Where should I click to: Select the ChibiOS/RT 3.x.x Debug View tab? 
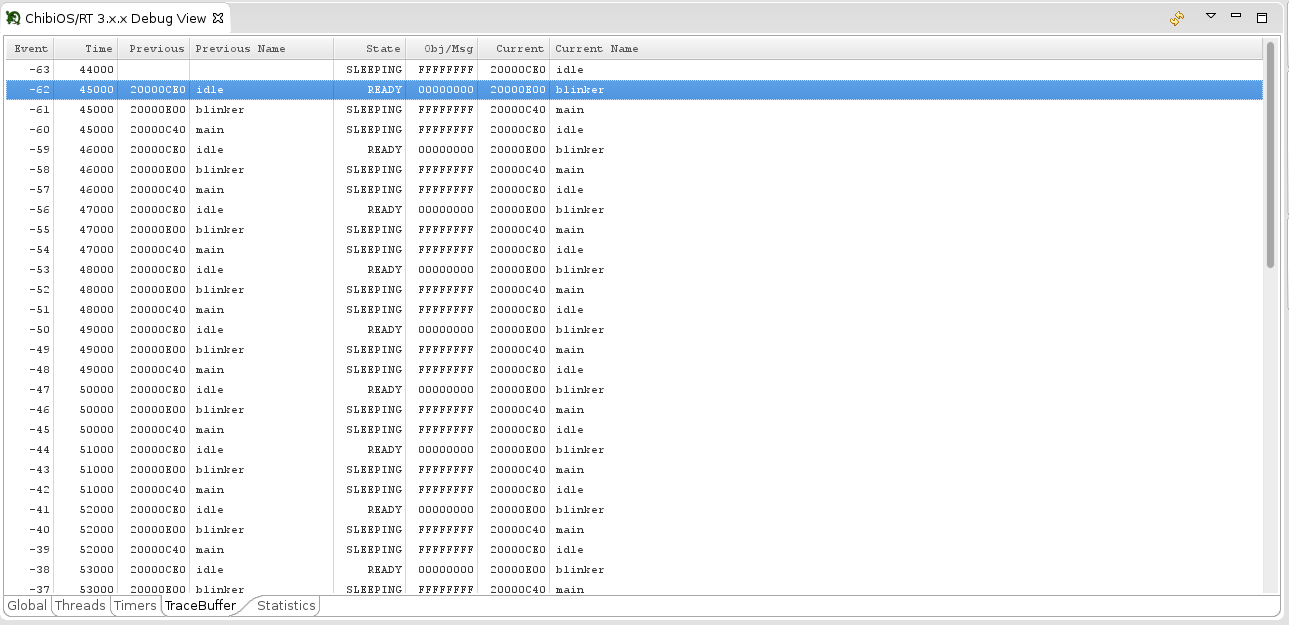coord(115,18)
